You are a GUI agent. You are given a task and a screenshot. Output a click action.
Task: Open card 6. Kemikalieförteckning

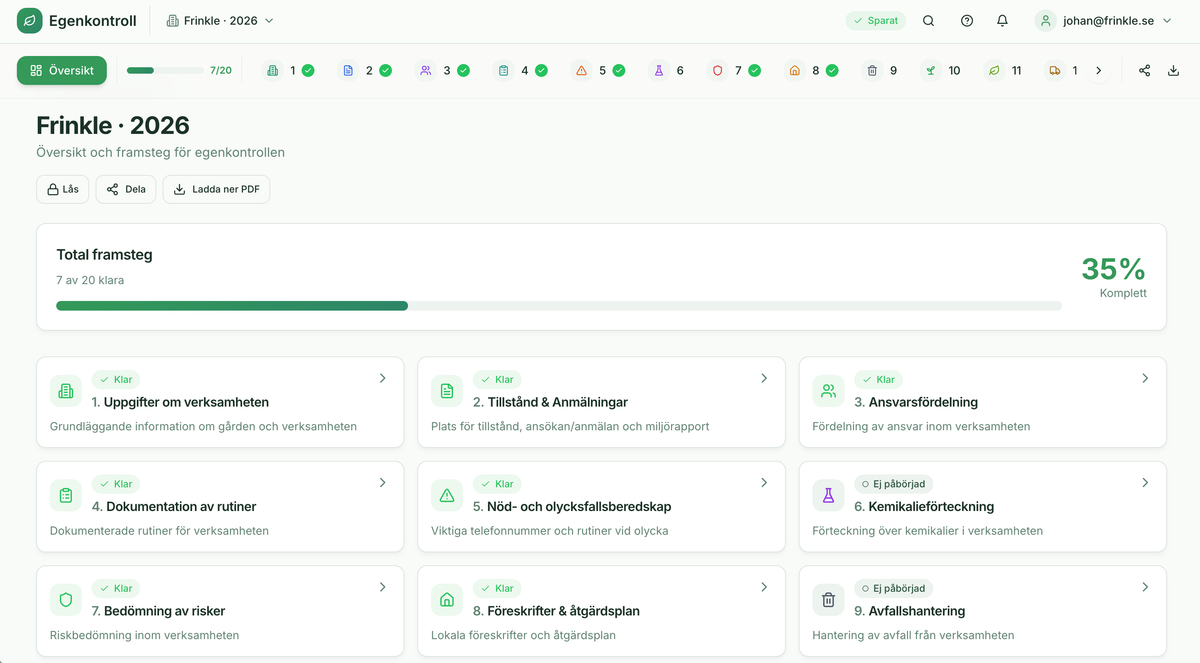983,507
